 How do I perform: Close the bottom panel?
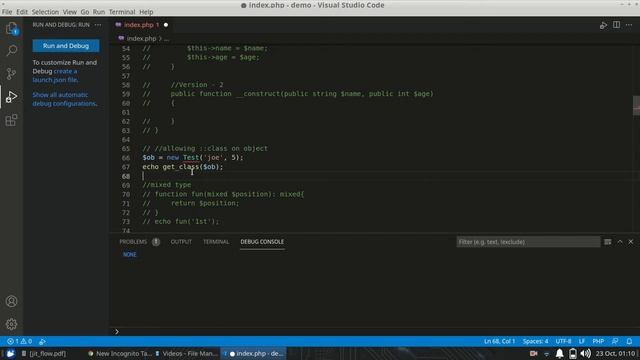click(631, 242)
